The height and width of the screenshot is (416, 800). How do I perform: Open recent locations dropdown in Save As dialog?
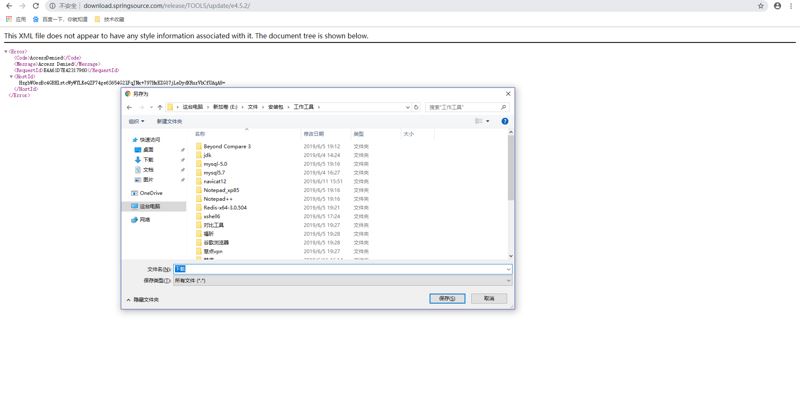pyautogui.click(x=151, y=107)
